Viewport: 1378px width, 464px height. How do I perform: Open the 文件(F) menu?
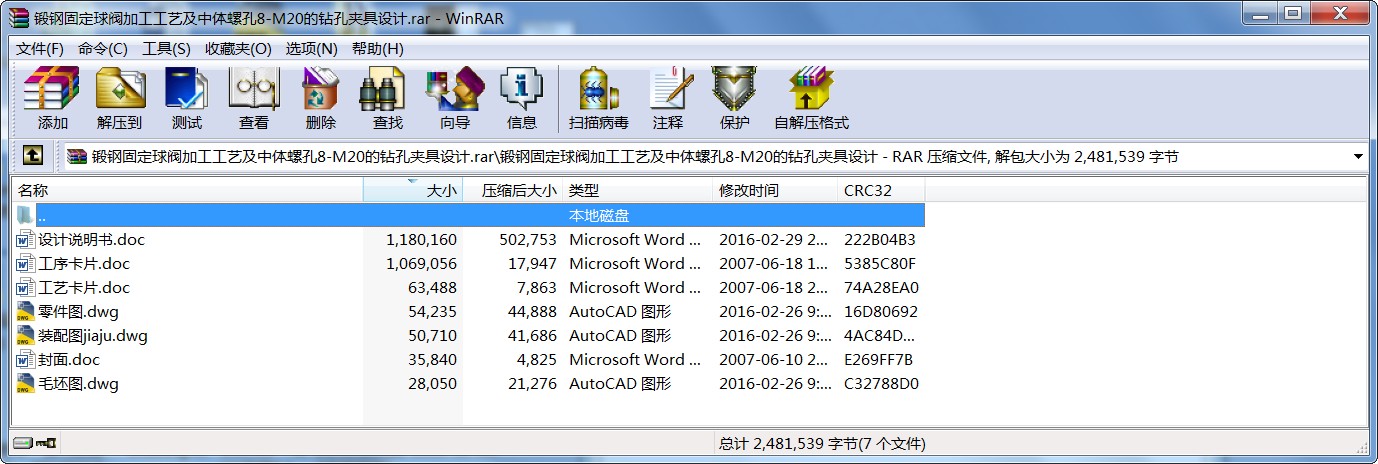40,49
